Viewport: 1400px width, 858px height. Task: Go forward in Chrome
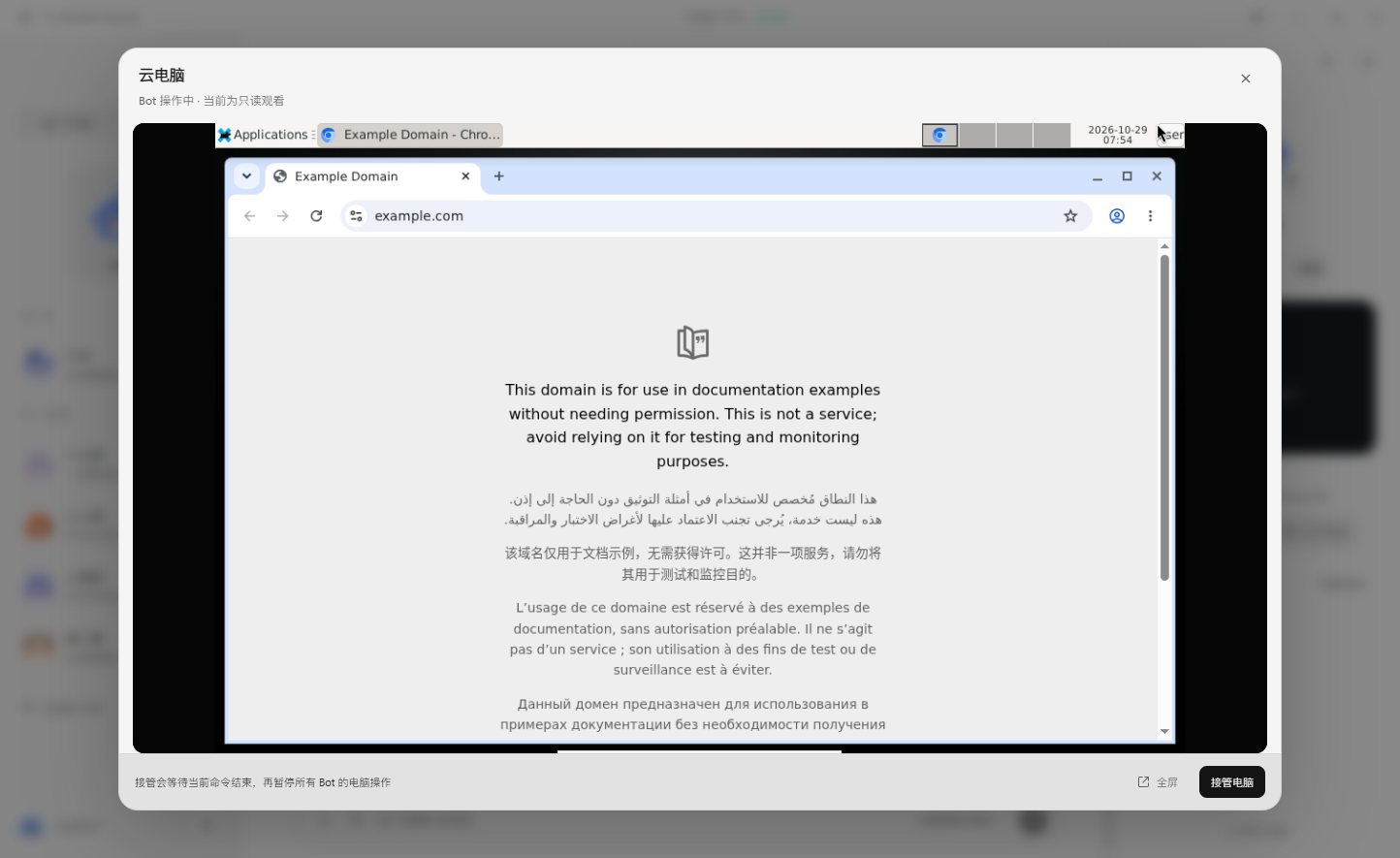283,216
